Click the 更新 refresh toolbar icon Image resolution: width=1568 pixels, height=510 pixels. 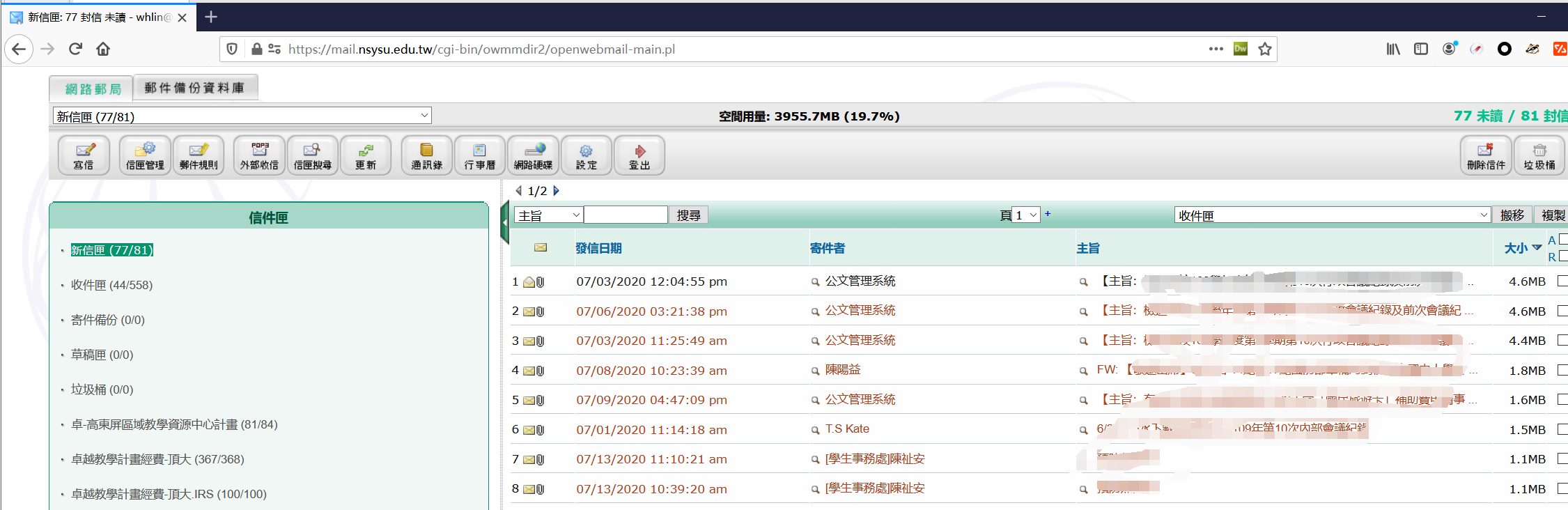pos(366,155)
